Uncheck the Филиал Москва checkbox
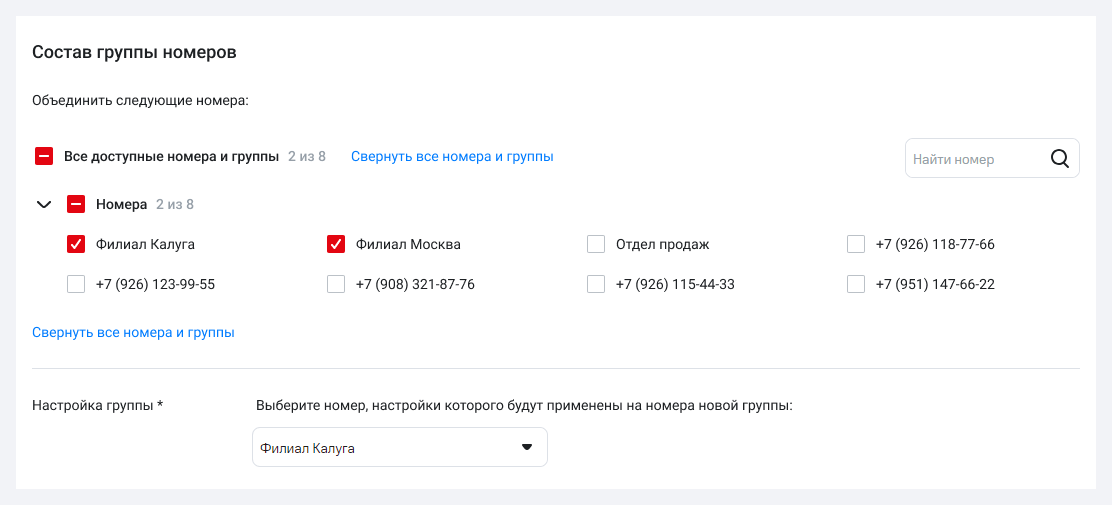The width and height of the screenshot is (1112, 505). point(336,244)
